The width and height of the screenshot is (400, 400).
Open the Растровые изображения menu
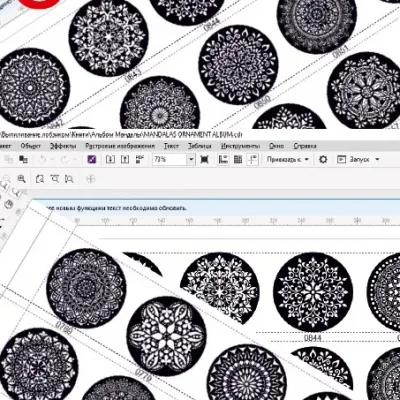(x=120, y=146)
